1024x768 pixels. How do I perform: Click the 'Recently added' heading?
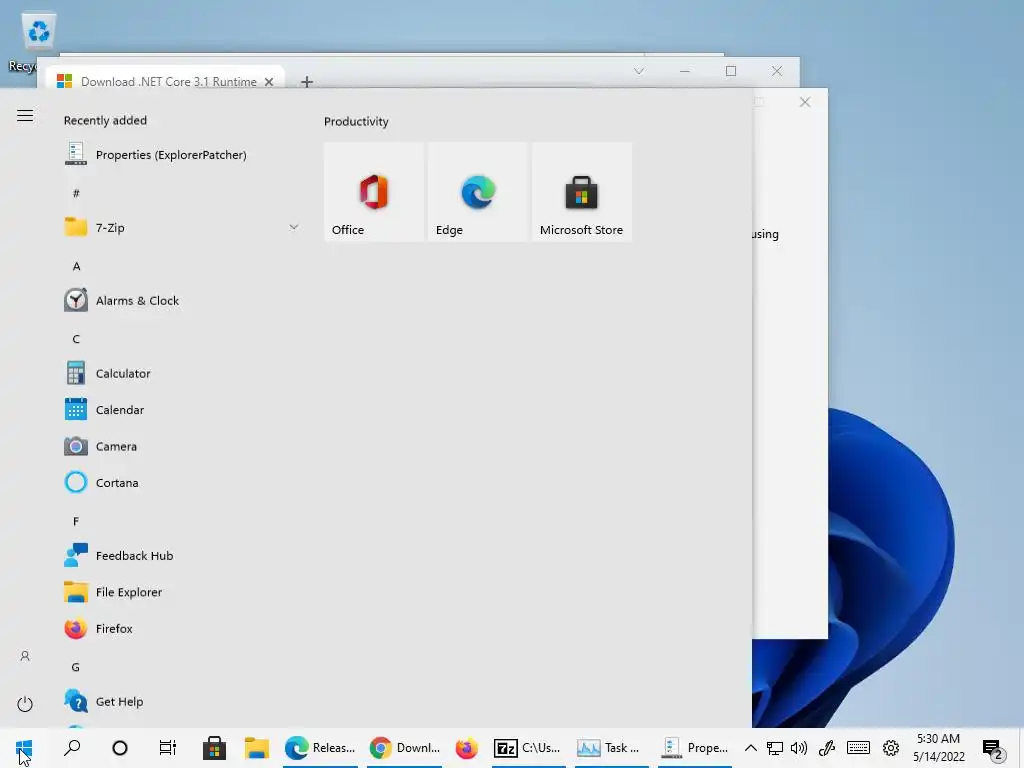(105, 120)
